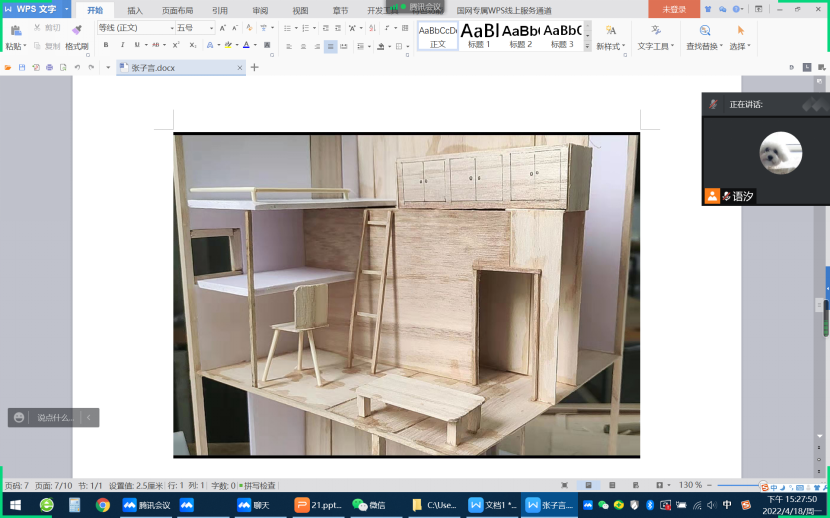Toggle italic text formatting

[x=123, y=45]
